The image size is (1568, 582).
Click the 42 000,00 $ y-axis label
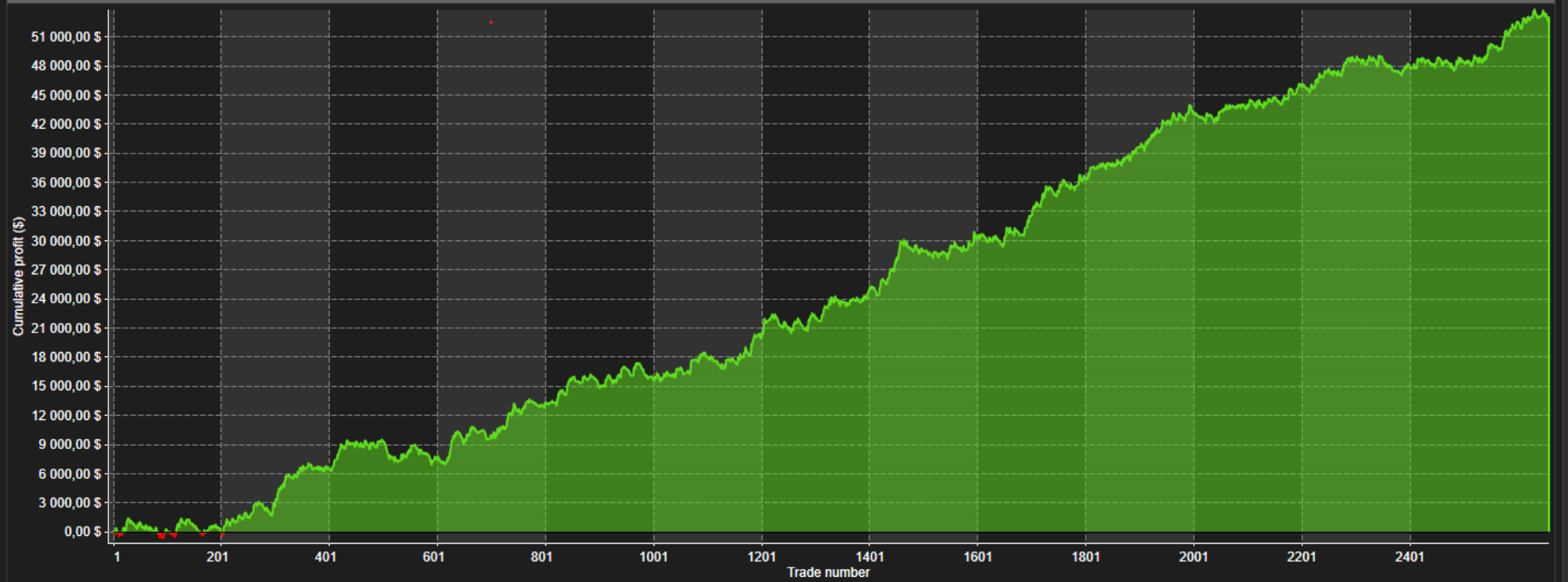click(x=66, y=124)
